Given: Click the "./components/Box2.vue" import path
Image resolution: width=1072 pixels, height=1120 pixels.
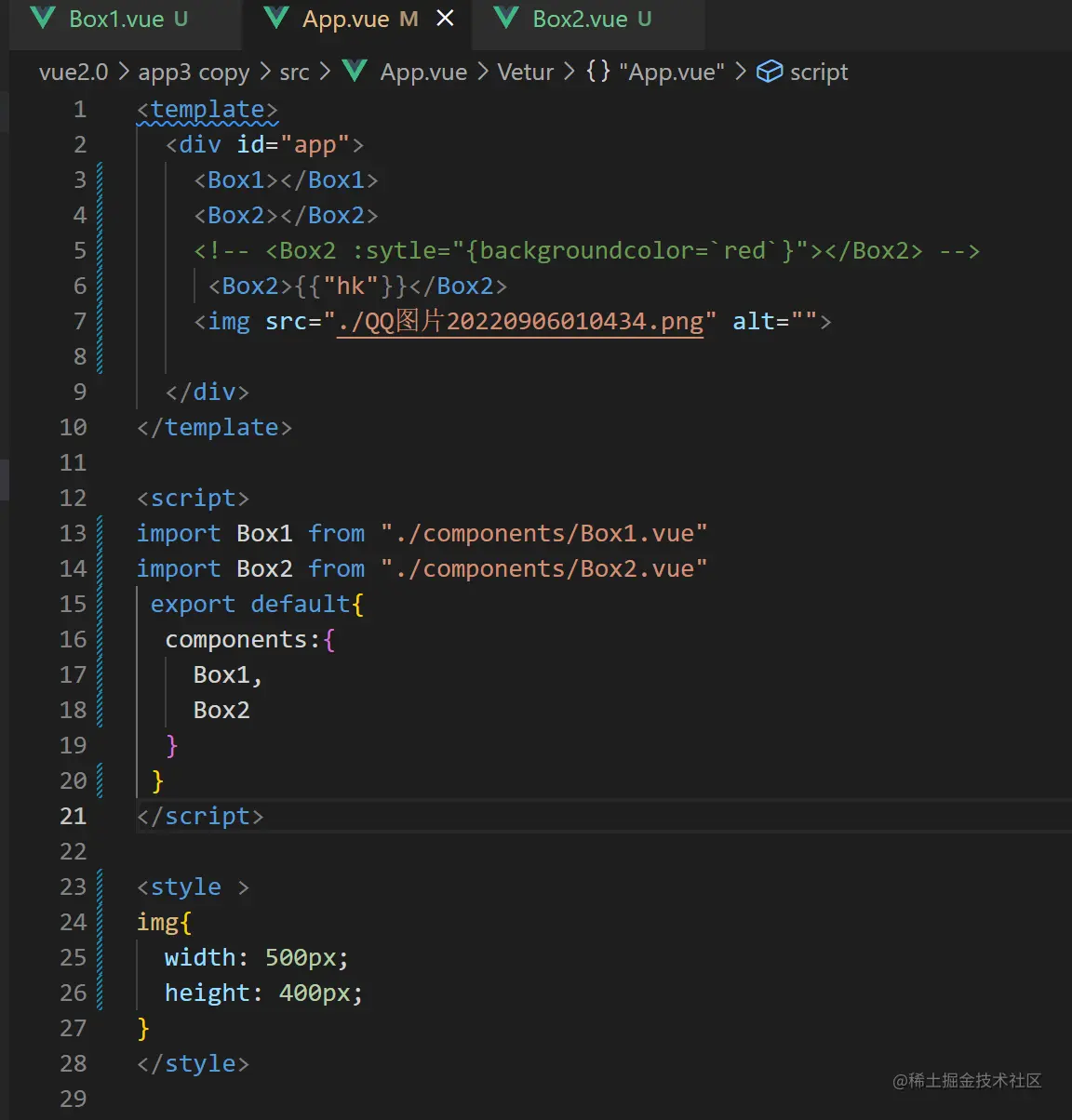Looking at the screenshot, I should (x=543, y=569).
